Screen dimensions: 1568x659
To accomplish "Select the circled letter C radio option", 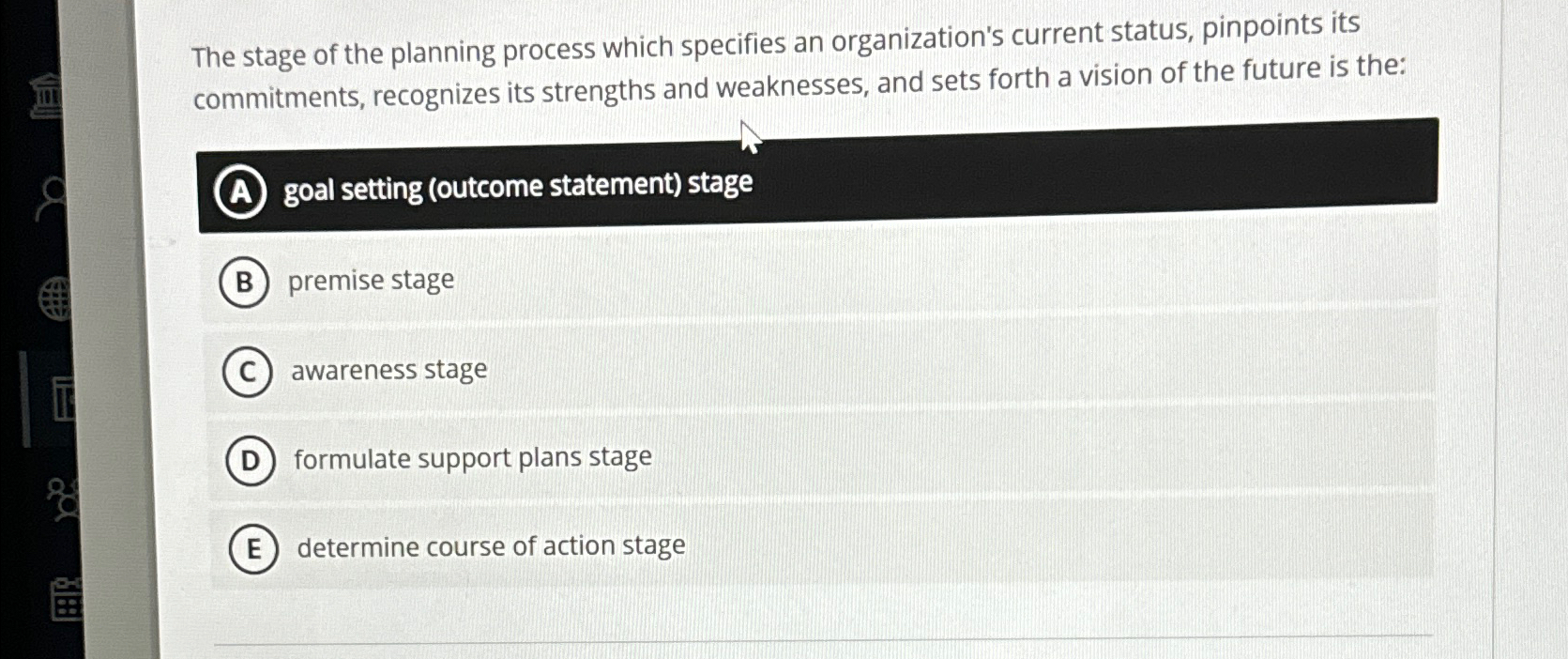I will click(248, 372).
